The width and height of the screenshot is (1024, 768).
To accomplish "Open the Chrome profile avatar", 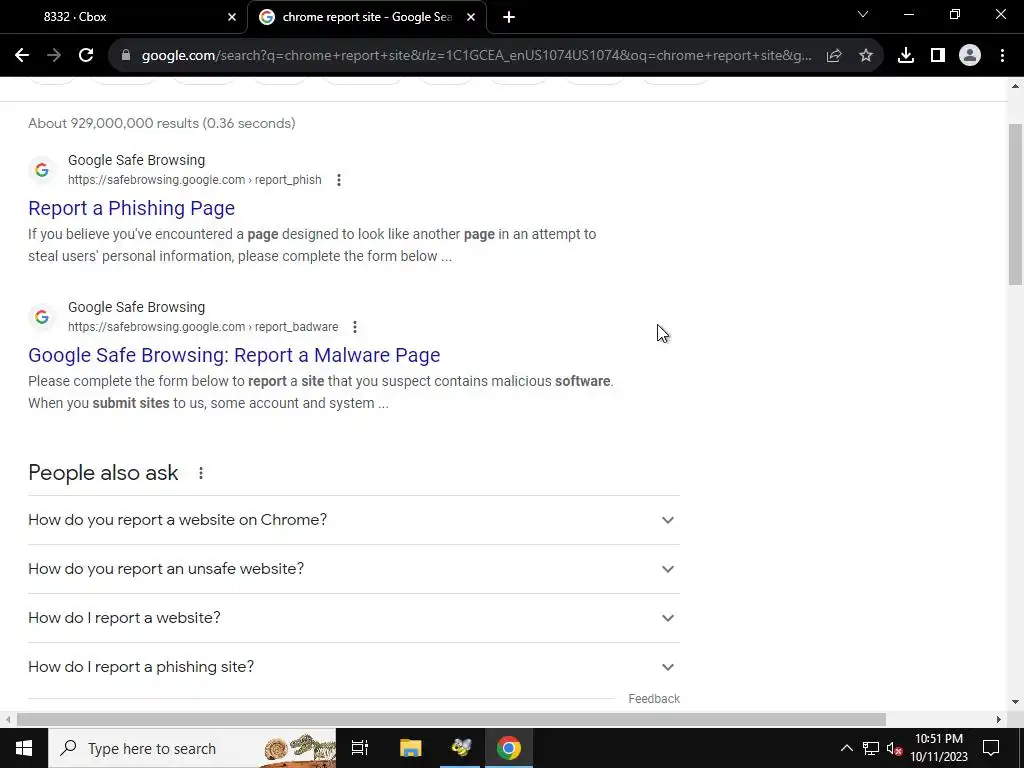I will pyautogui.click(x=969, y=56).
